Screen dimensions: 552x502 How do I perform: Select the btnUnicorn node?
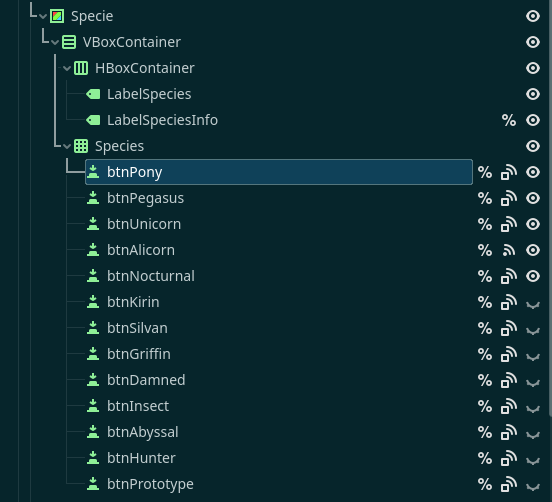click(x=144, y=224)
